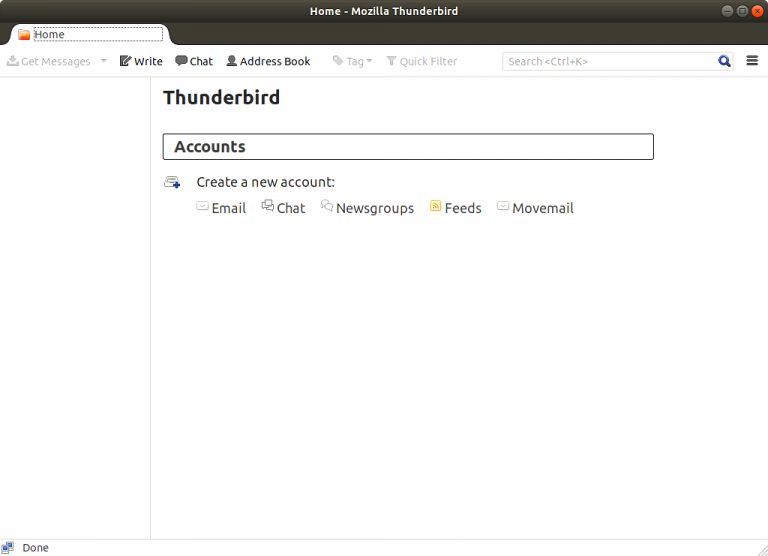
Task: Click the Get Messages download icon
Action: pyautogui.click(x=13, y=61)
